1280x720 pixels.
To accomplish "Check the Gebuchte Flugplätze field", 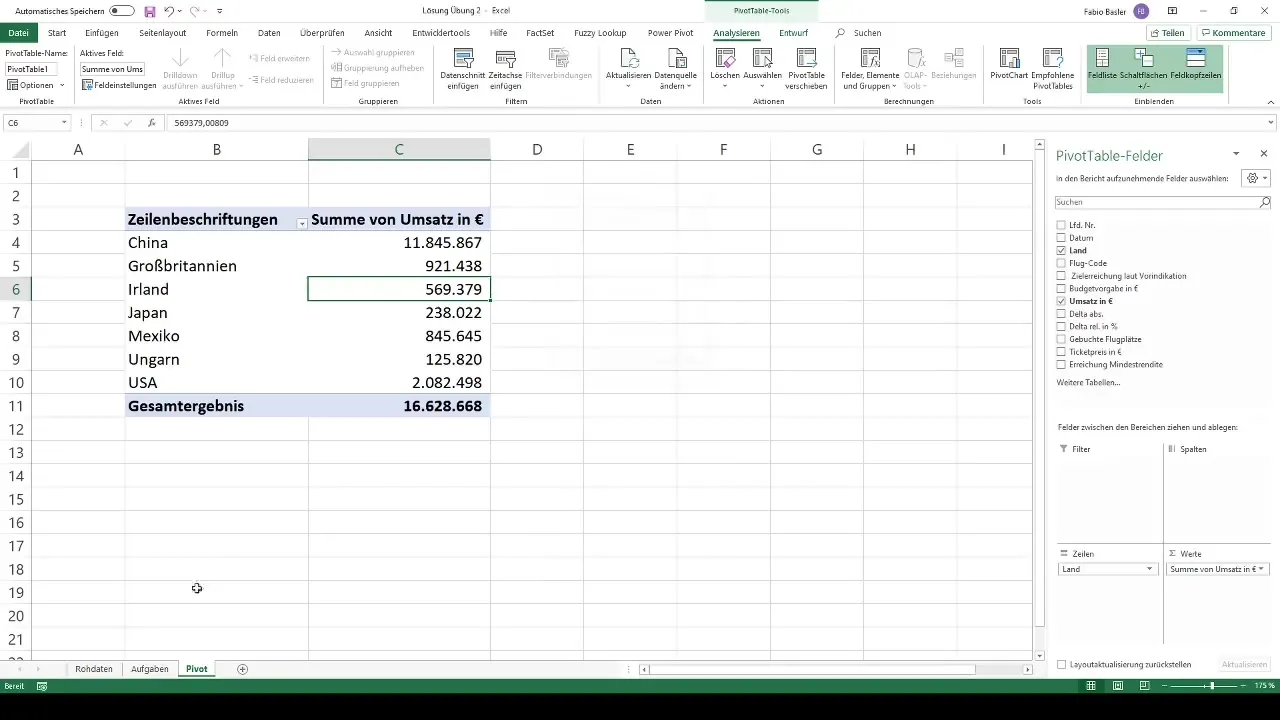I will click(1061, 339).
